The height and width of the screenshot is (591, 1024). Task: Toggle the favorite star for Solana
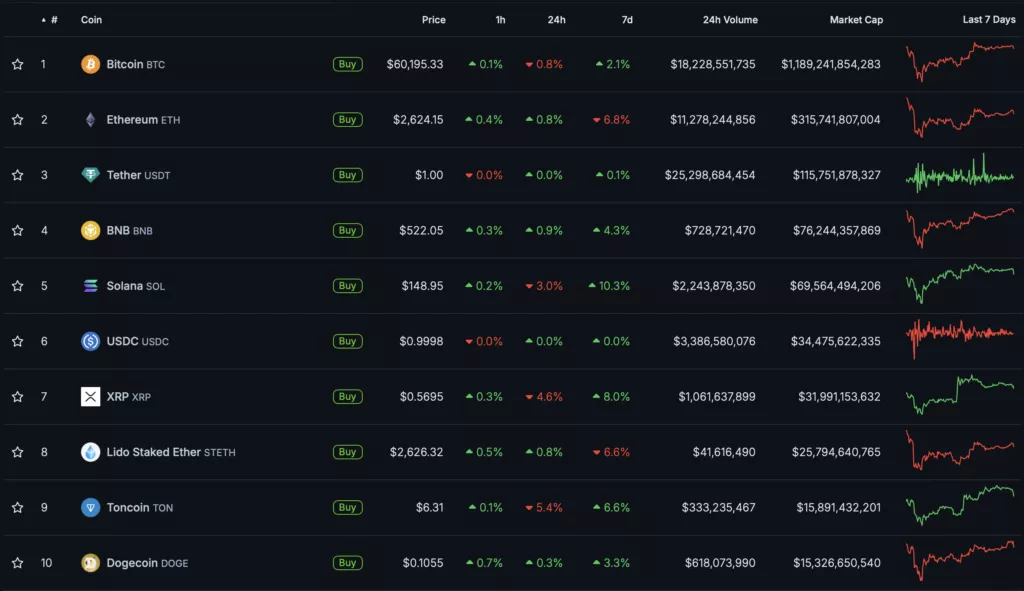click(x=17, y=286)
